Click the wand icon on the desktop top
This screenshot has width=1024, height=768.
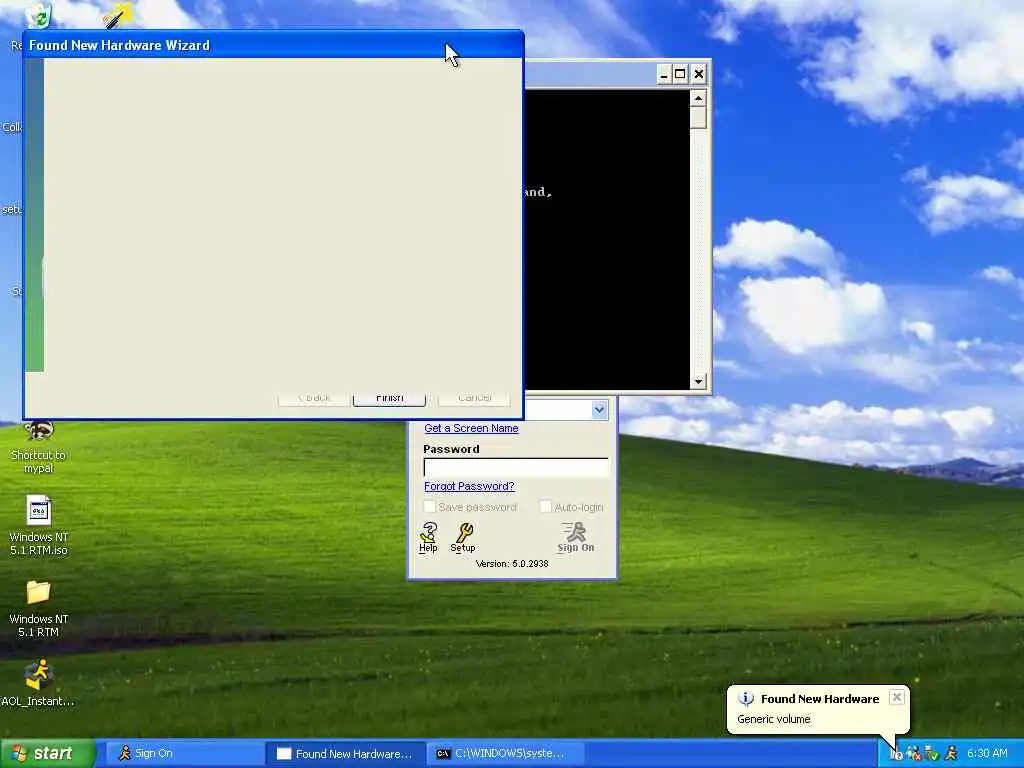(118, 16)
